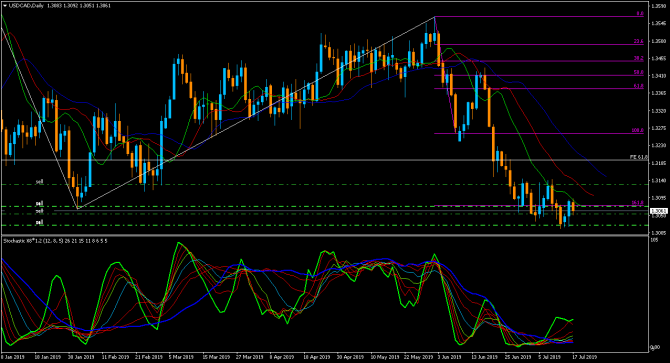Screen dimensions: 670x363
Task: Click the 161.8 Fibonacci extension label
Action: pos(638,203)
